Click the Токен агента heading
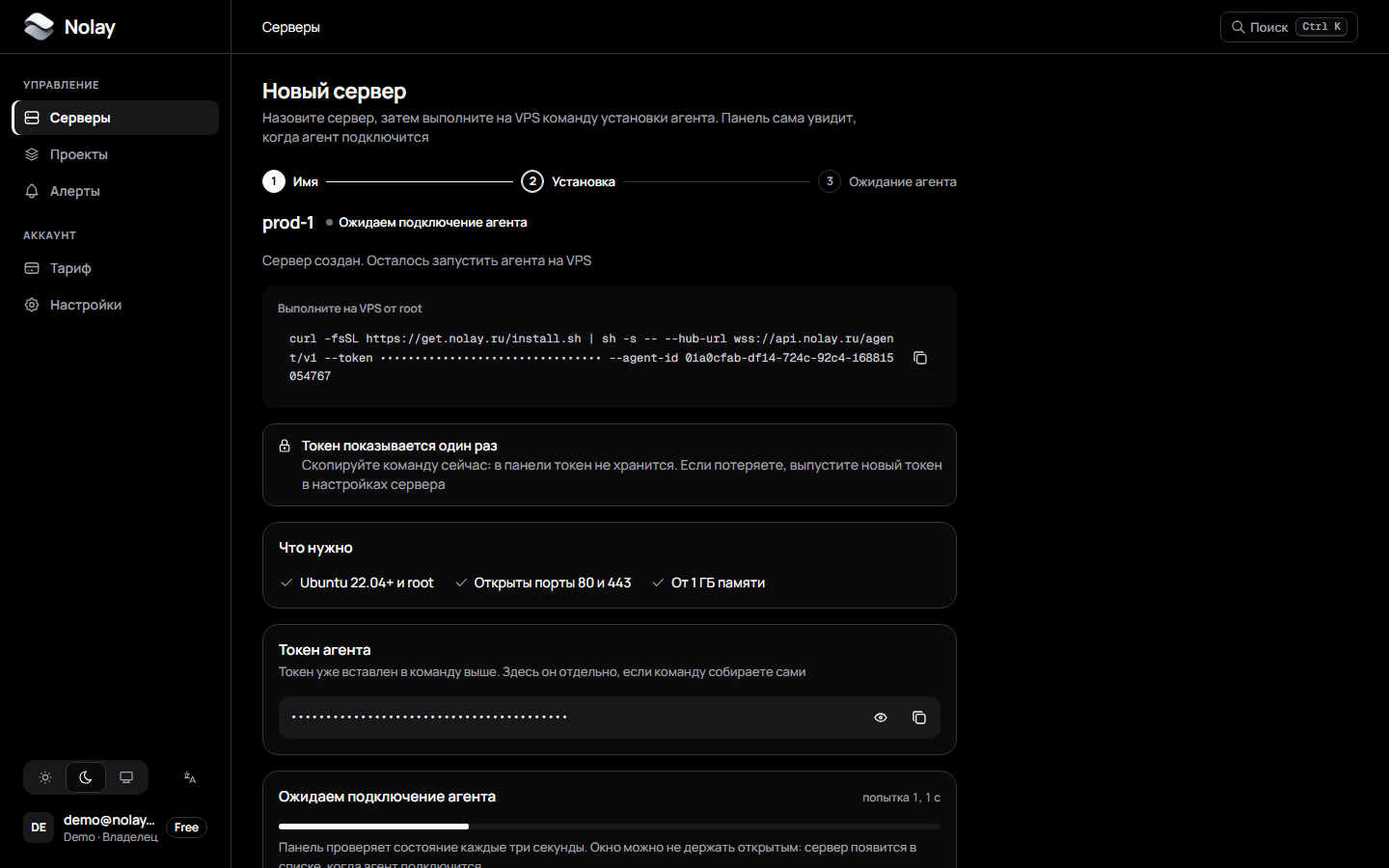This screenshot has height=868, width=1389. [x=325, y=650]
